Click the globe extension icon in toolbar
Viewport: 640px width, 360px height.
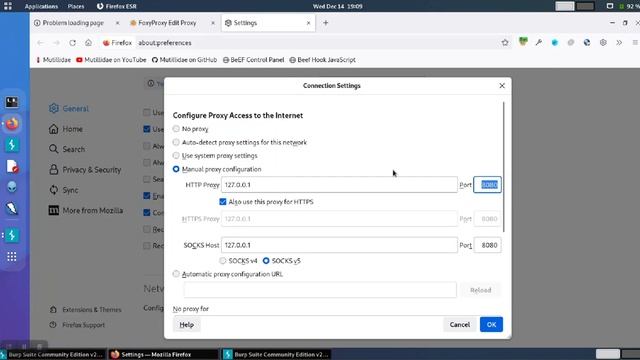587,42
